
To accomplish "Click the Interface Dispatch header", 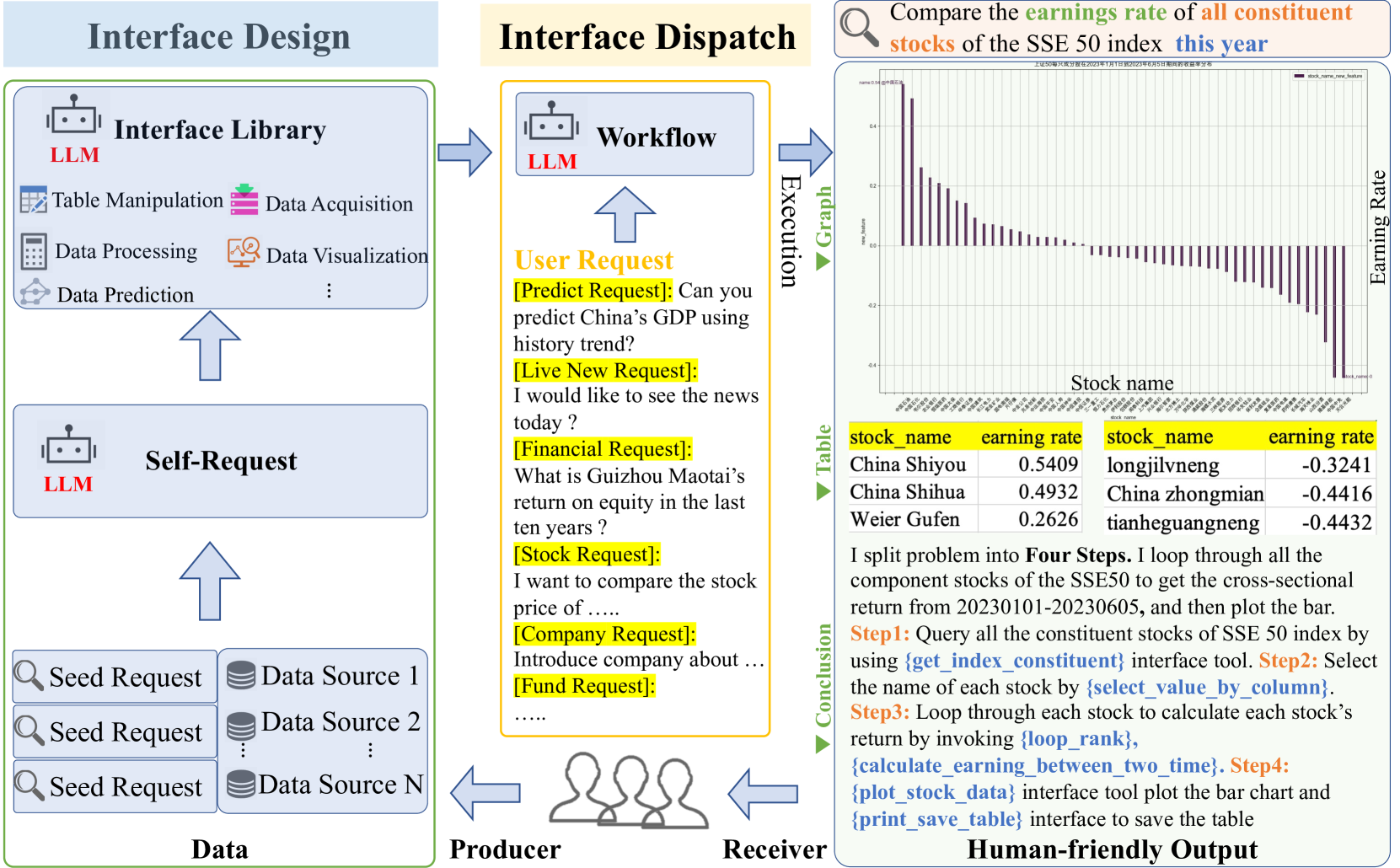I will [x=647, y=36].
